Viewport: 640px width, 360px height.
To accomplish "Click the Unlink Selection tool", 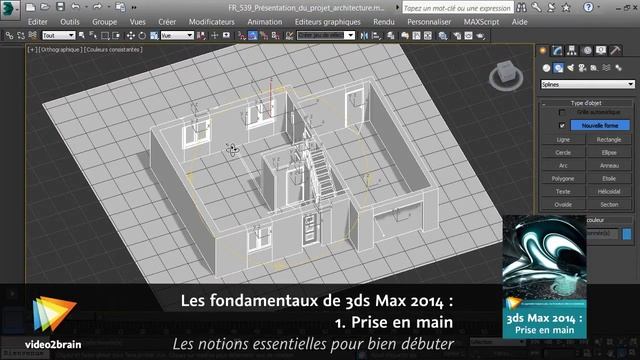I will coord(20,36).
